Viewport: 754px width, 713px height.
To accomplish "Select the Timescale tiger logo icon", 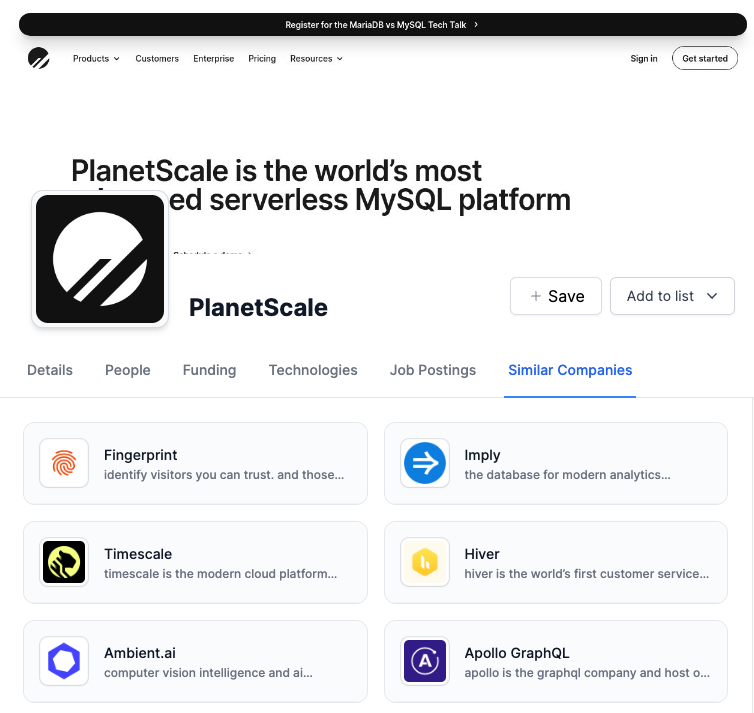I will click(64, 562).
